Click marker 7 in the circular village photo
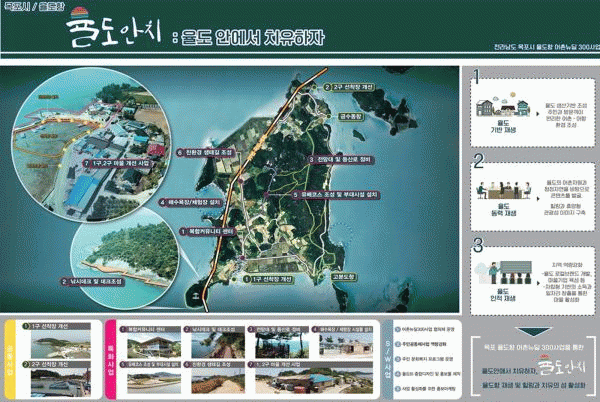The image size is (600, 402). pos(87,159)
